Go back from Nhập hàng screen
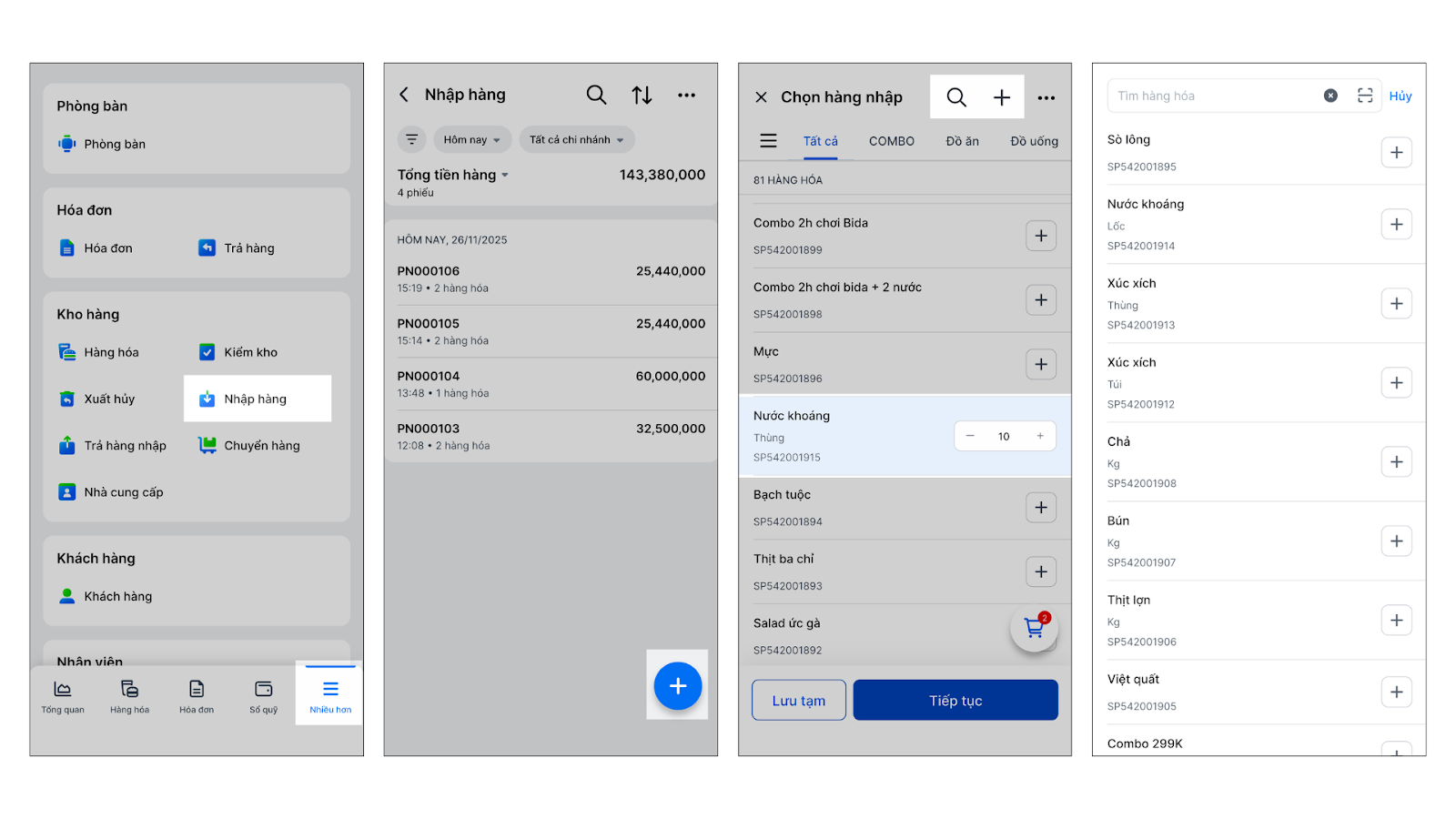1456x819 pixels. click(404, 95)
